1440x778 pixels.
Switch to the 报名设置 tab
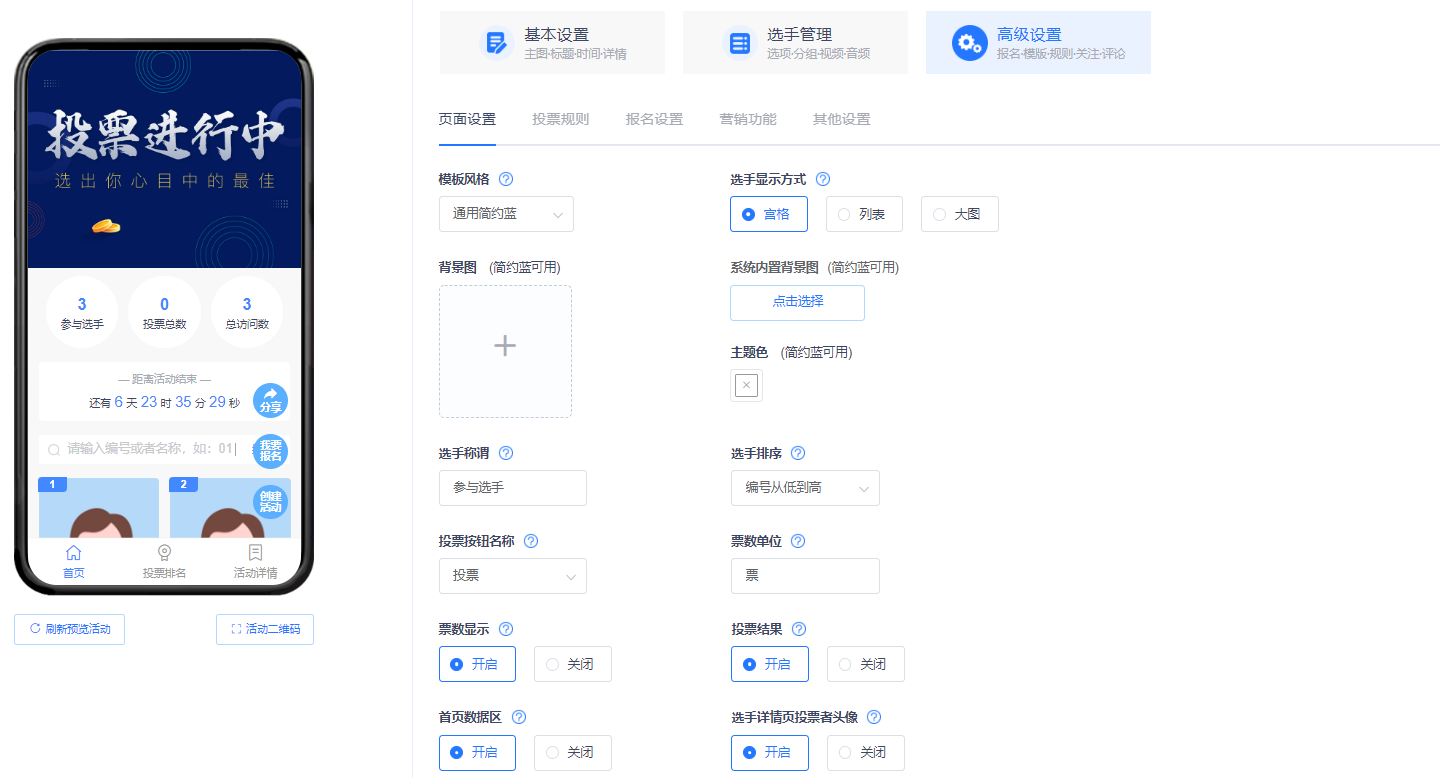[654, 119]
